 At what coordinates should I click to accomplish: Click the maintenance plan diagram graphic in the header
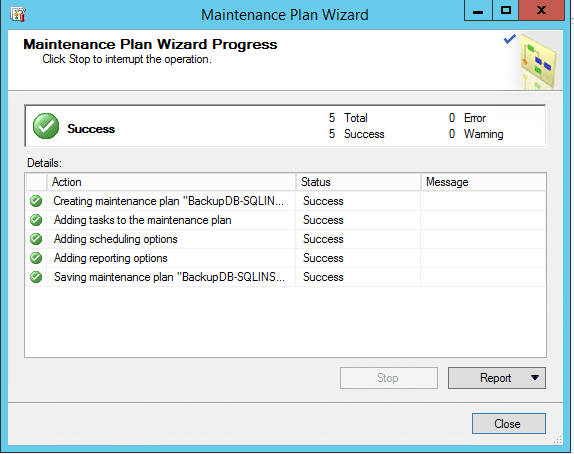point(538,62)
